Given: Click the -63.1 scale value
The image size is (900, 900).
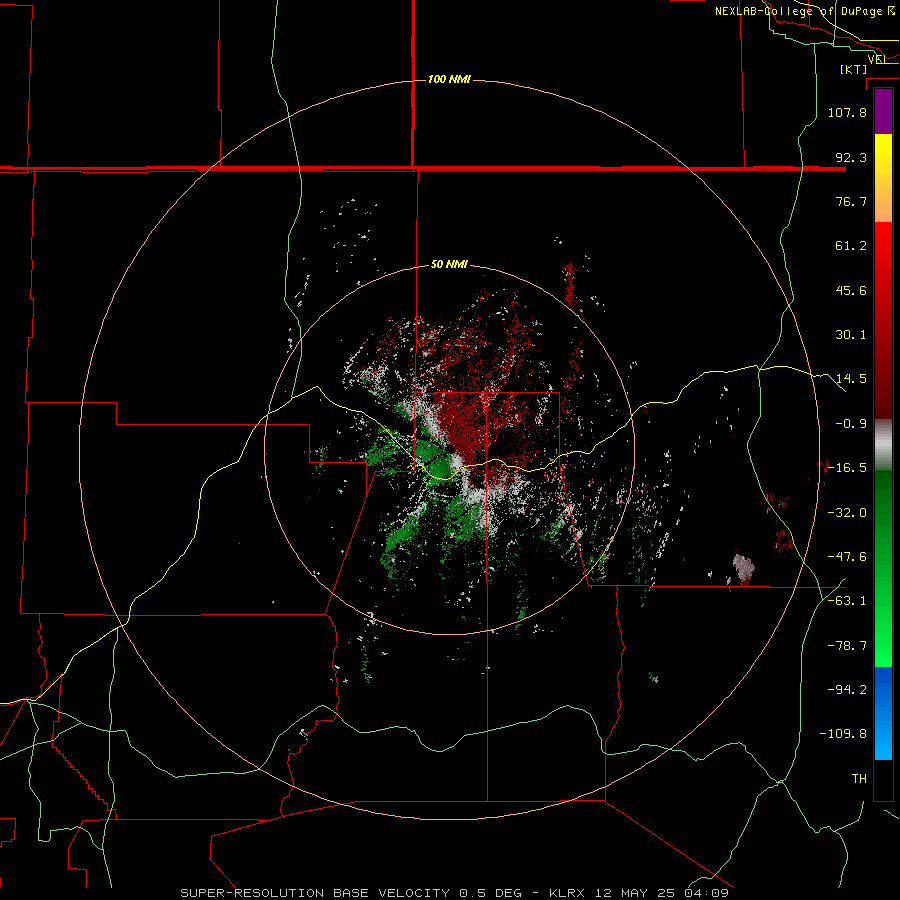Looking at the screenshot, I should coord(847,601).
